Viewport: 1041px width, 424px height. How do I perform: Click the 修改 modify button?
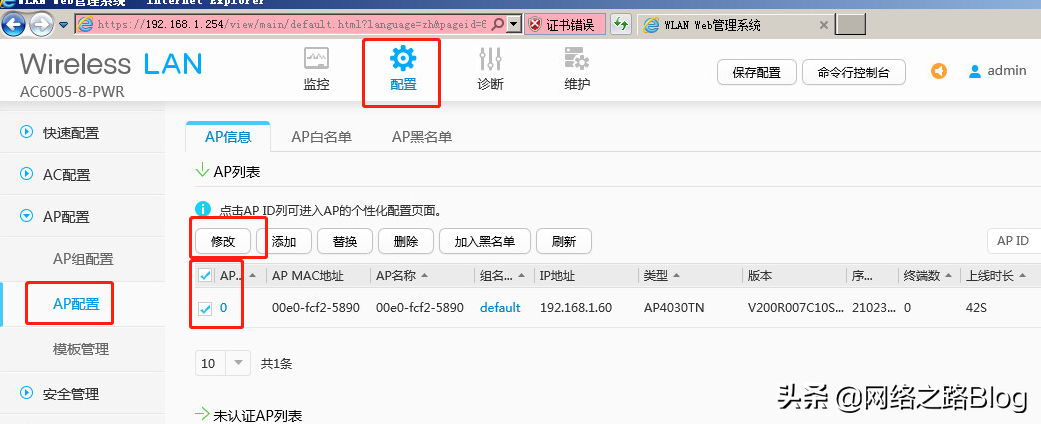click(x=223, y=241)
